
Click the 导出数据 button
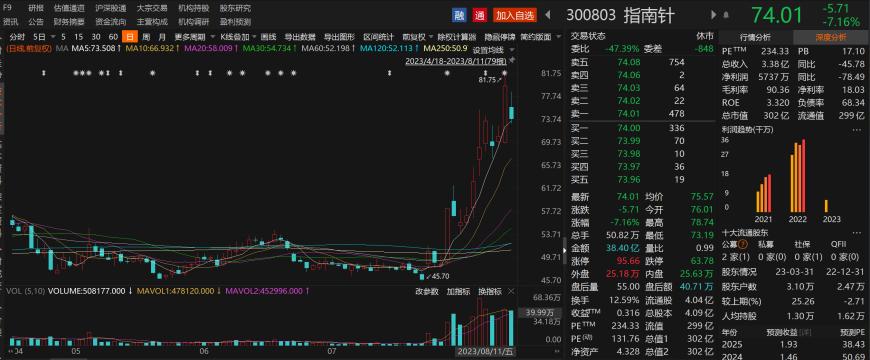(300, 37)
